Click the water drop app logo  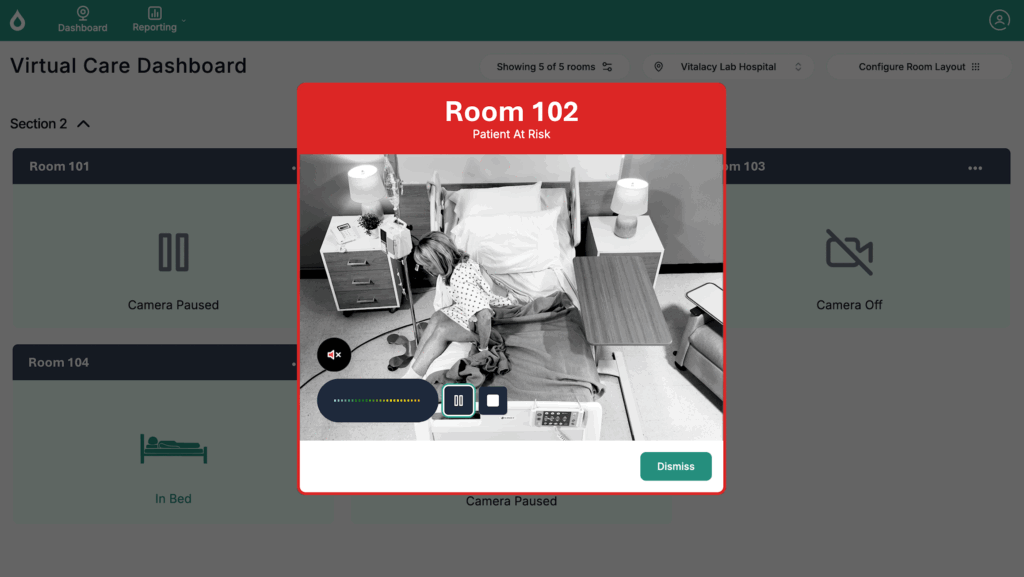tap(18, 20)
